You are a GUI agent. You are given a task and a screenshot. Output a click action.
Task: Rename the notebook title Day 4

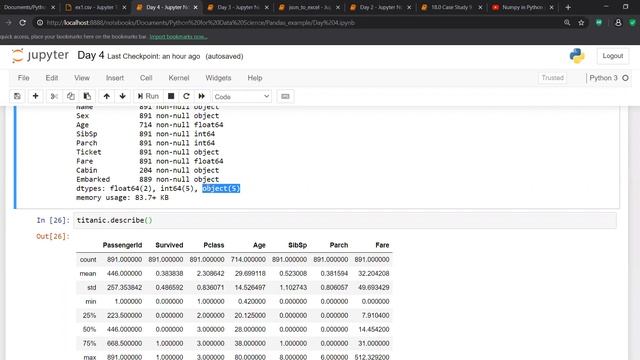pos(91,56)
